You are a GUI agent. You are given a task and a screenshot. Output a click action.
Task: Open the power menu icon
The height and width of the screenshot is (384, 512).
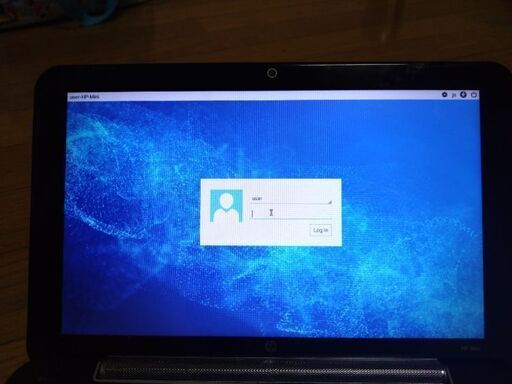tap(474, 95)
